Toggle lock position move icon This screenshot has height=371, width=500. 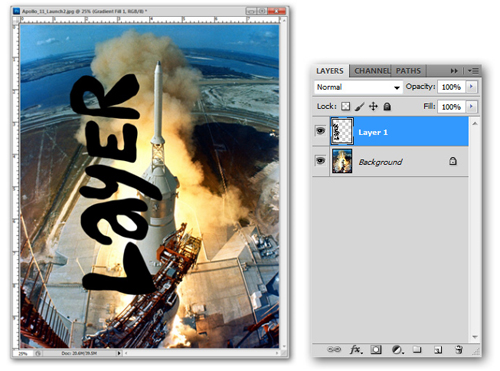(373, 107)
